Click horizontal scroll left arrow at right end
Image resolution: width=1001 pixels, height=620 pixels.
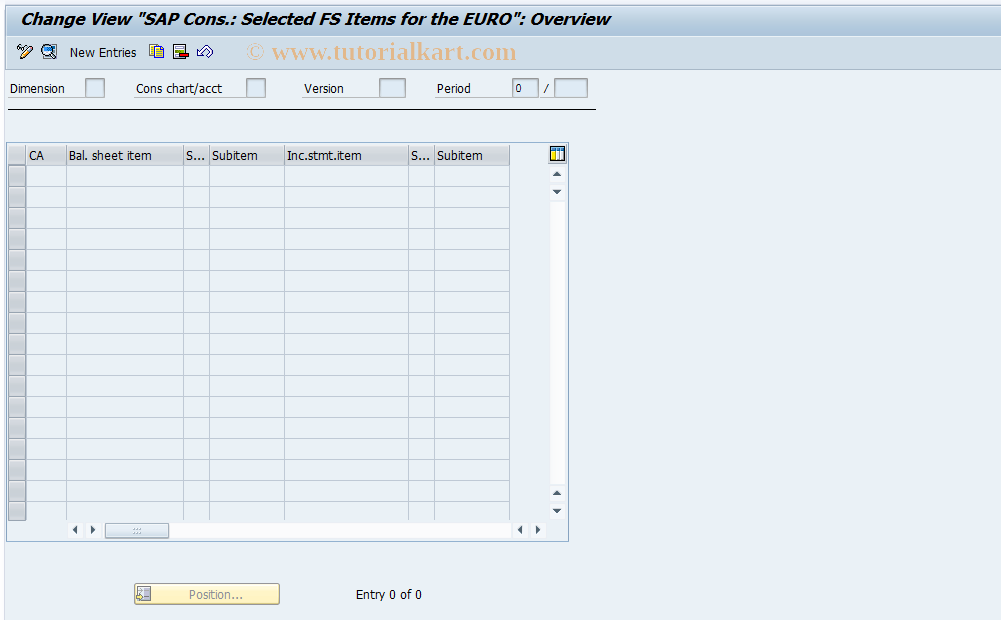pyautogui.click(x=520, y=530)
